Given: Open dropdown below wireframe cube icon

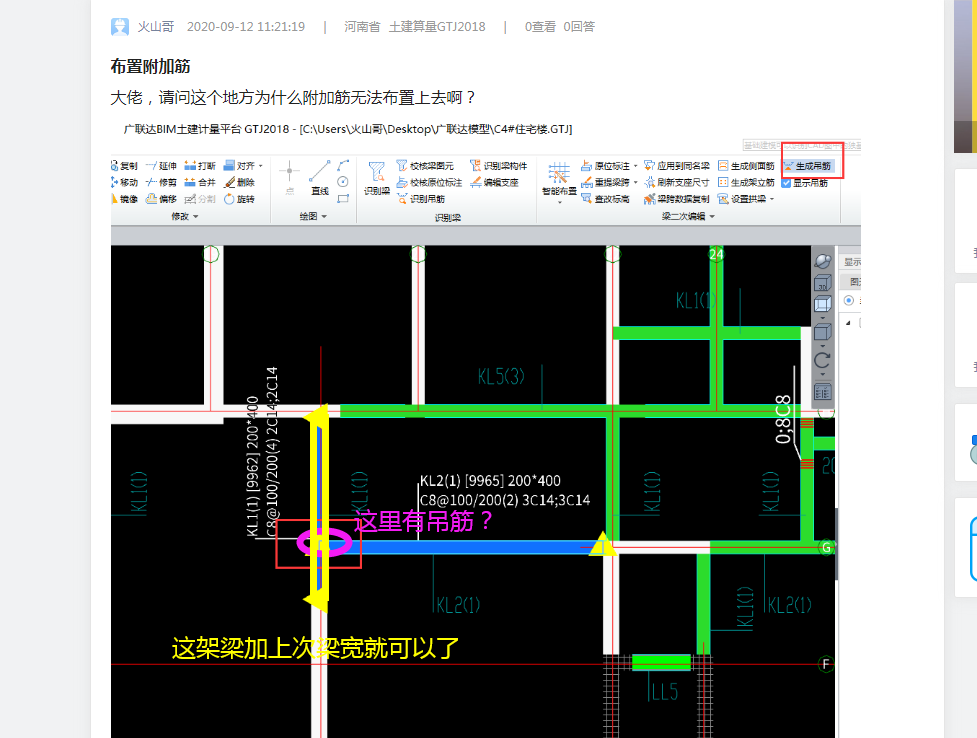Looking at the screenshot, I should click(822, 317).
